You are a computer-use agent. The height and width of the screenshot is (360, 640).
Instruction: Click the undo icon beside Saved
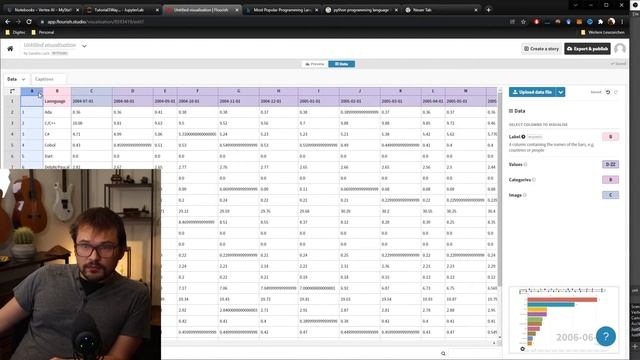608,92
